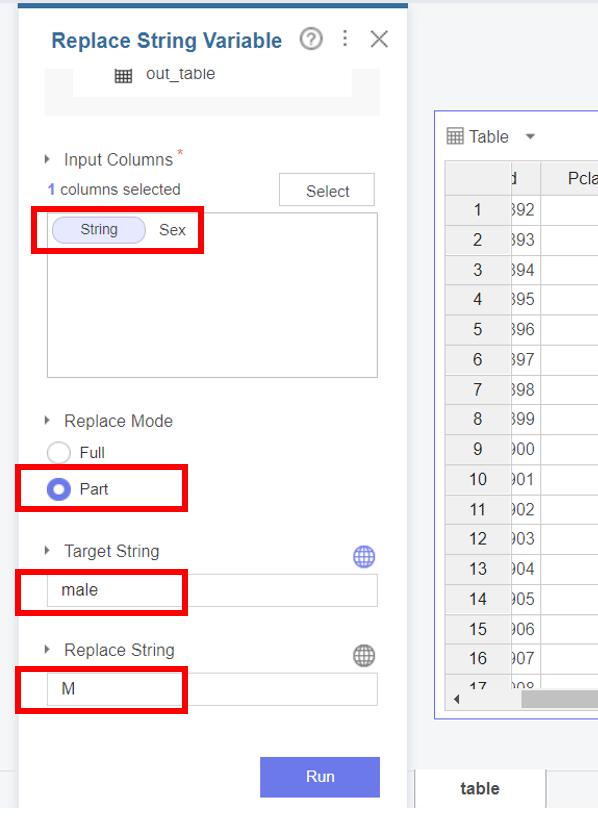This screenshot has width=598, height=834.
Task: Select the Sex column entry
Action: [x=172, y=230]
